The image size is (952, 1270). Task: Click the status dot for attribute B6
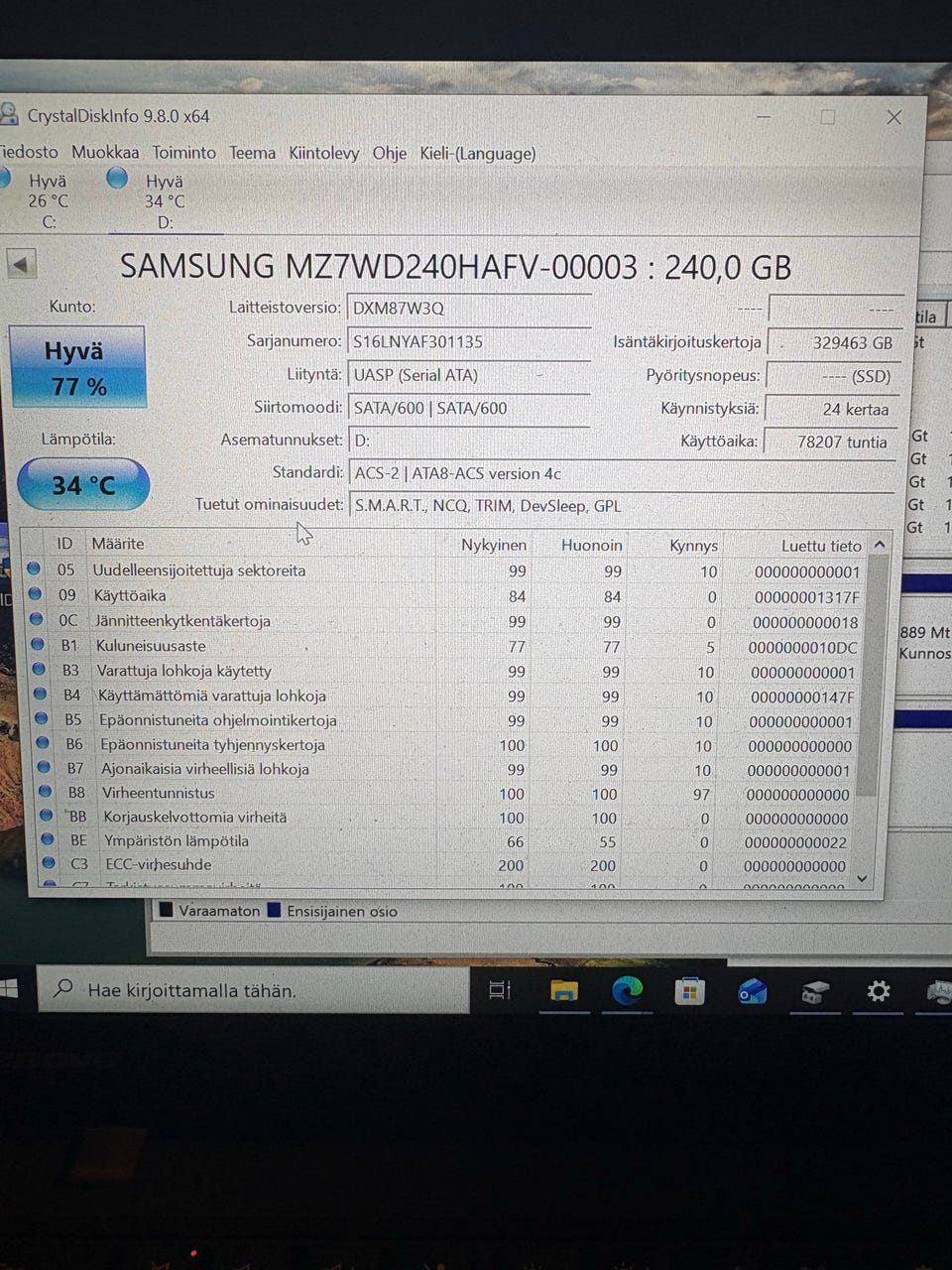pyautogui.click(x=42, y=742)
